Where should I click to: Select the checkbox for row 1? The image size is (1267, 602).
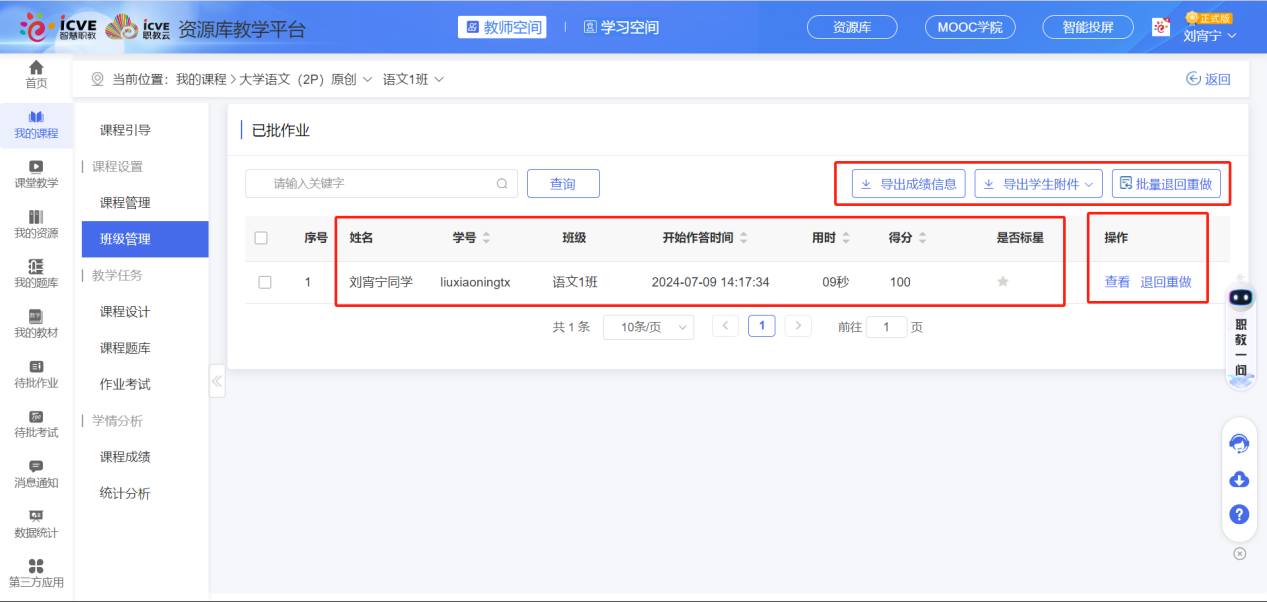[x=265, y=282]
